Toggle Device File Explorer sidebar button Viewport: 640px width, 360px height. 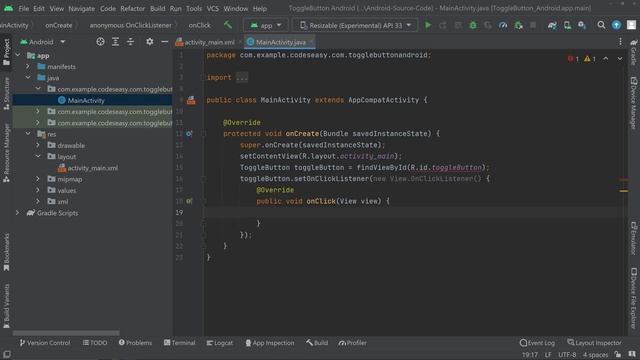(x=633, y=298)
